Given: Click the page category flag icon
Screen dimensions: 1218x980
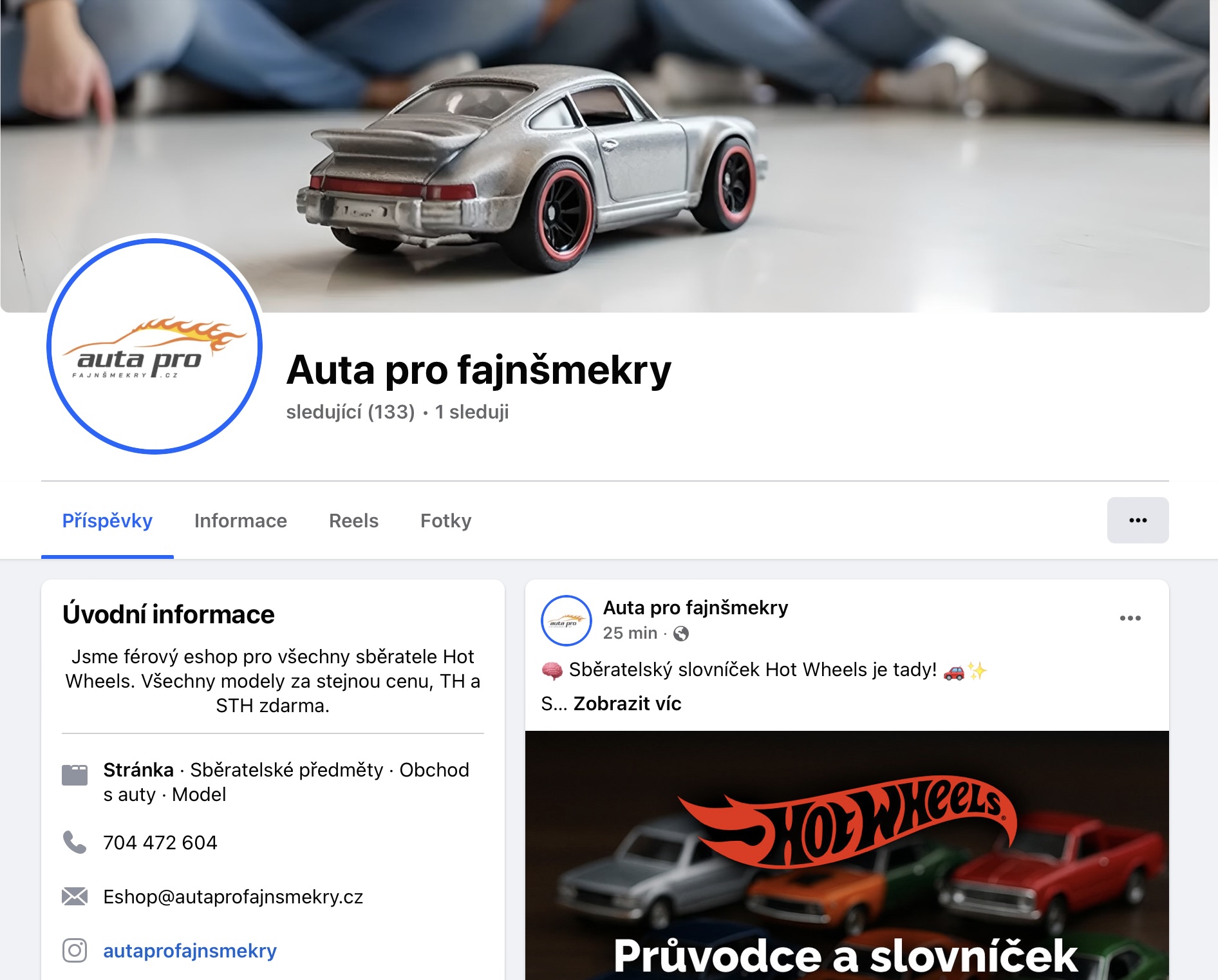Looking at the screenshot, I should point(75,775).
